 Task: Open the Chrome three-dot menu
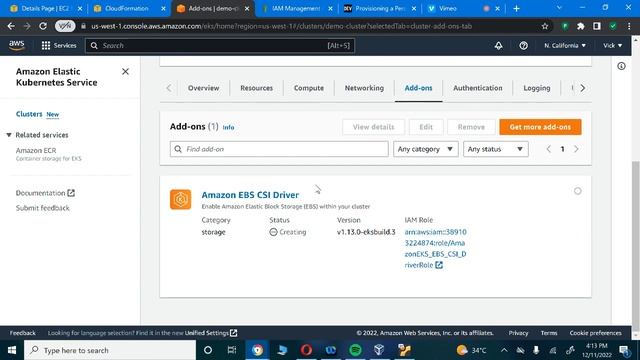[629, 26]
